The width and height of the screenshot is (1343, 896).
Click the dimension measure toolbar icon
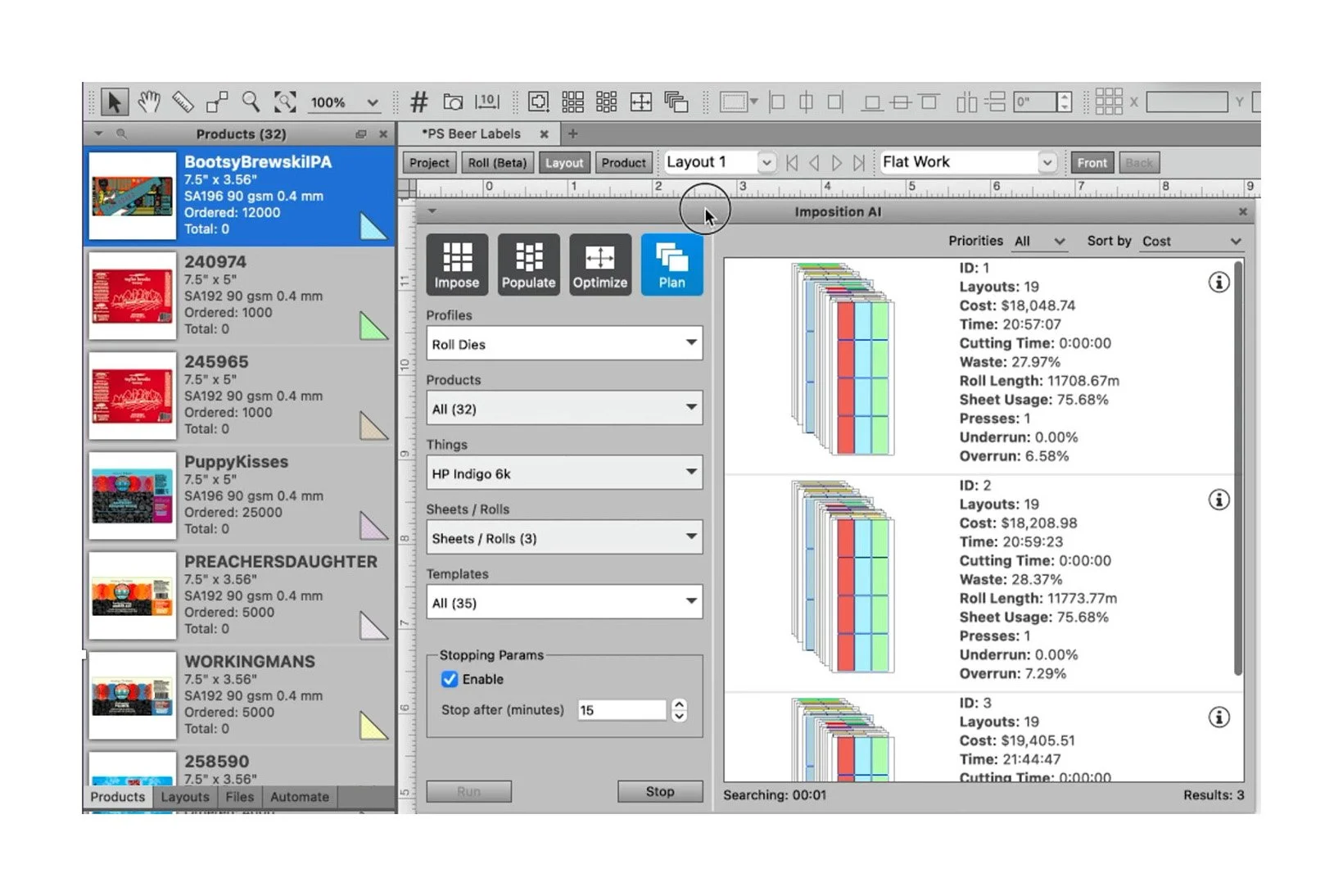coord(487,102)
